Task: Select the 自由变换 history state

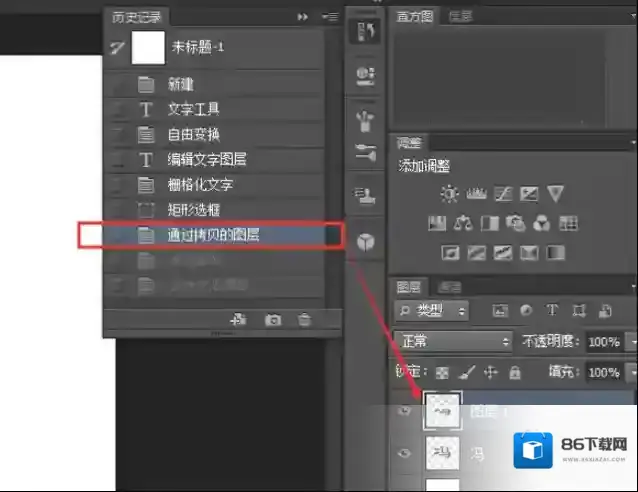Action: (193, 134)
